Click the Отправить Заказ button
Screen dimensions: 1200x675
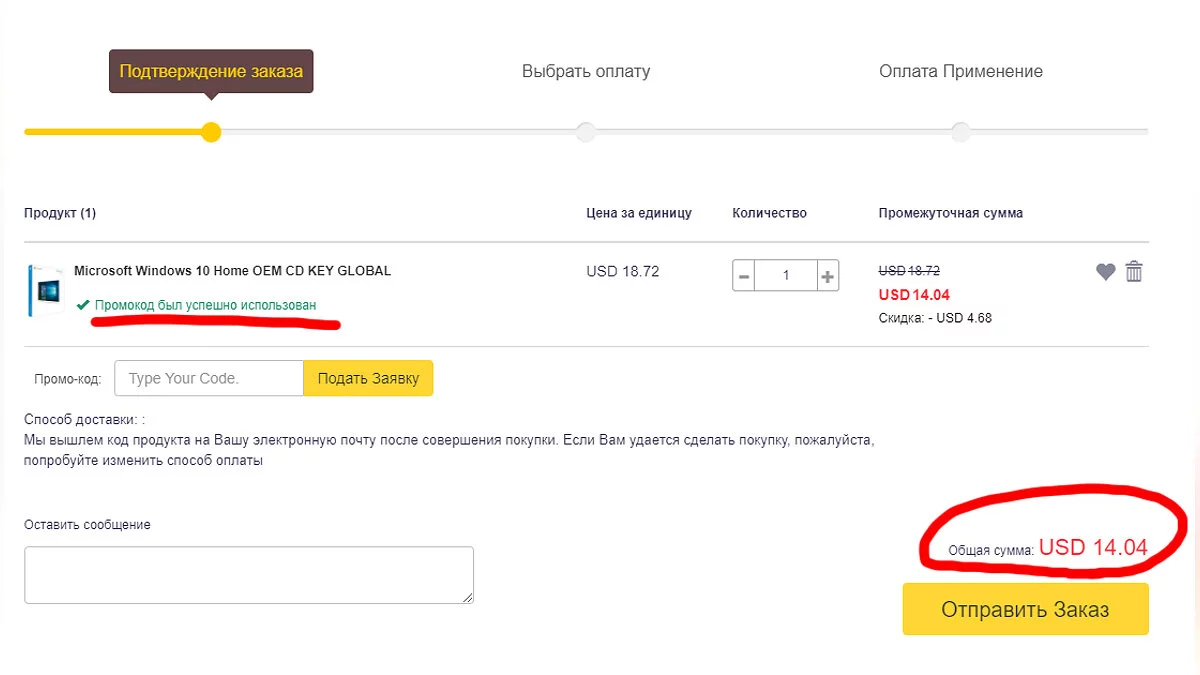1025,609
